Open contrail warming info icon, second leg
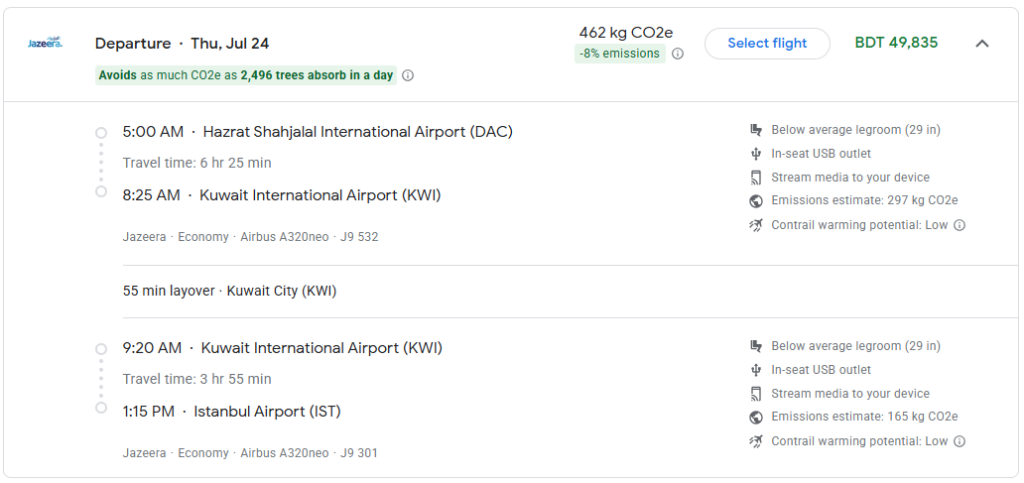 click(x=959, y=441)
